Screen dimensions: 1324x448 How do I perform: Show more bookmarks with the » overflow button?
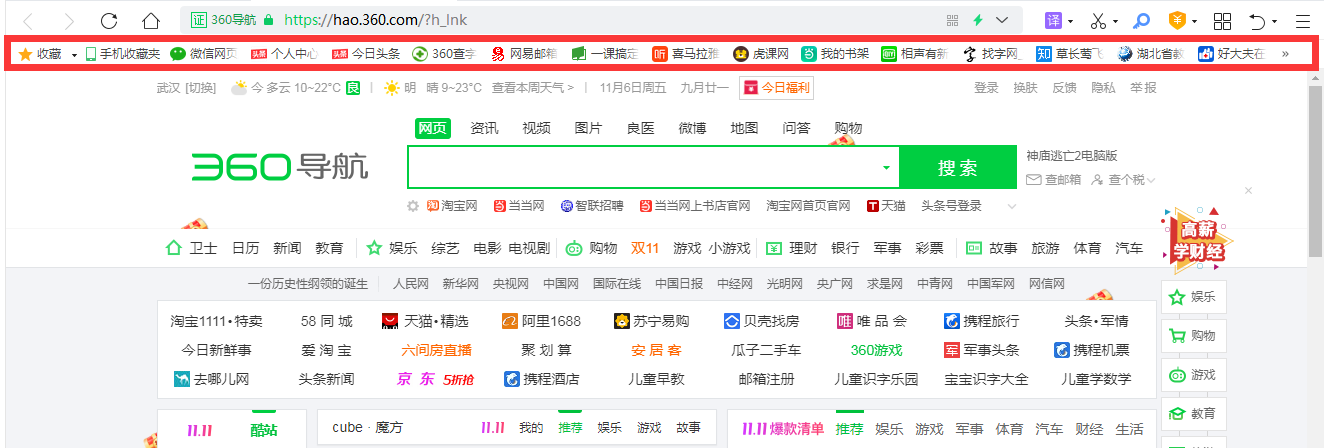(x=1285, y=54)
